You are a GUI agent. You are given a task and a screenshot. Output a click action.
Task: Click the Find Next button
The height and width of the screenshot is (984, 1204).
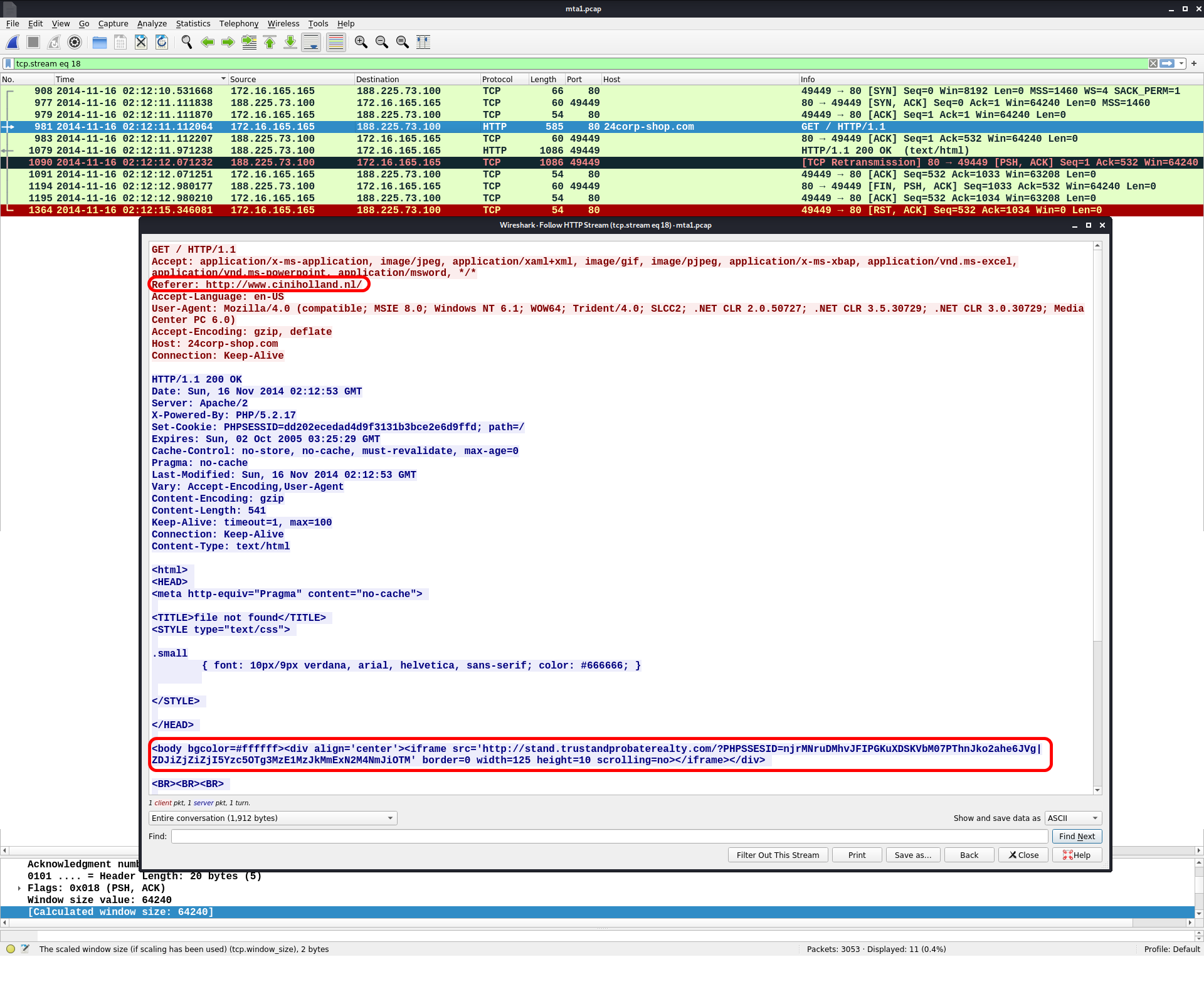coord(1077,836)
